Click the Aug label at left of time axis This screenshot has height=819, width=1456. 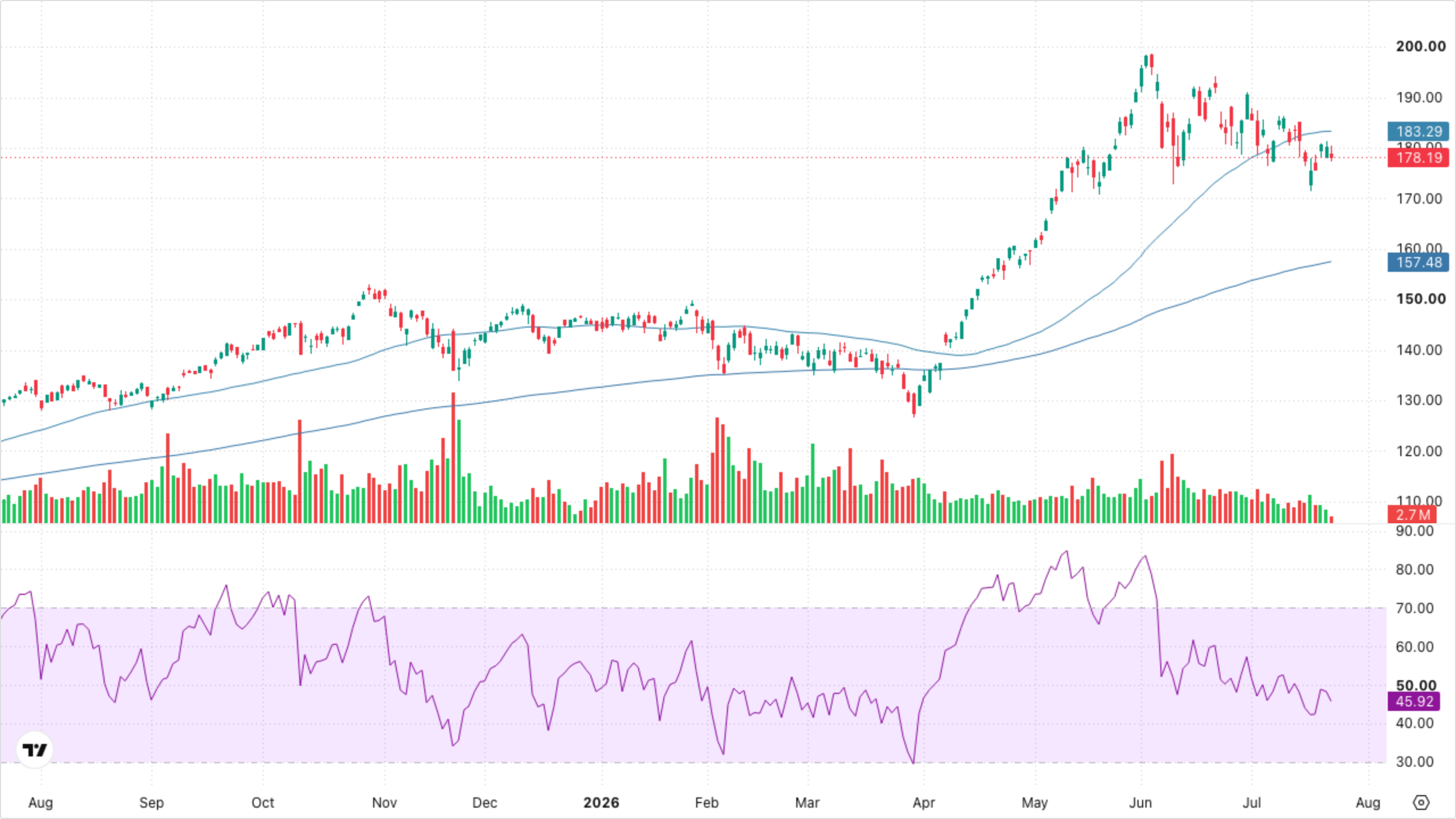pyautogui.click(x=40, y=803)
